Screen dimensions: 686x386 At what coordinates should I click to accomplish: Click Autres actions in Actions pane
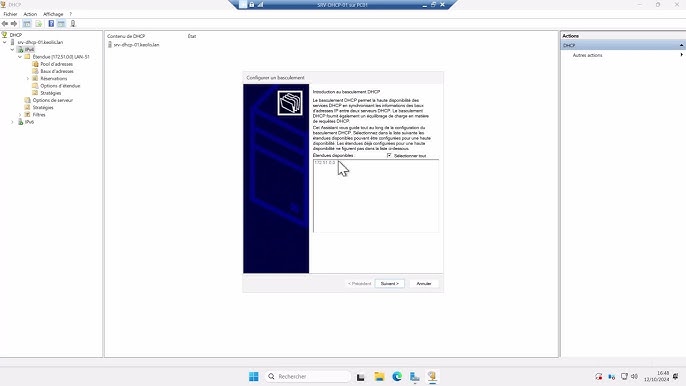[x=587, y=55]
